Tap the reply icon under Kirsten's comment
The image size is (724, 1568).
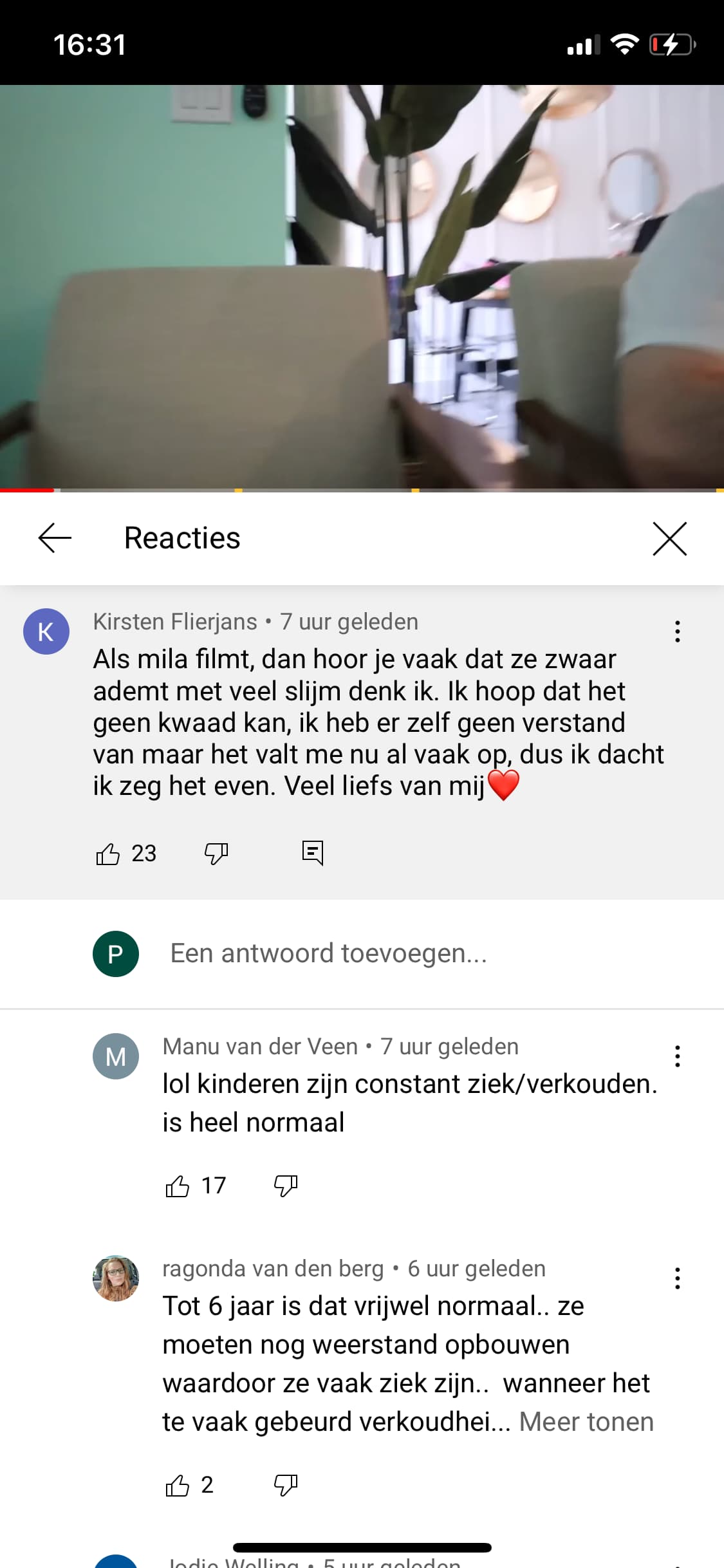[313, 854]
